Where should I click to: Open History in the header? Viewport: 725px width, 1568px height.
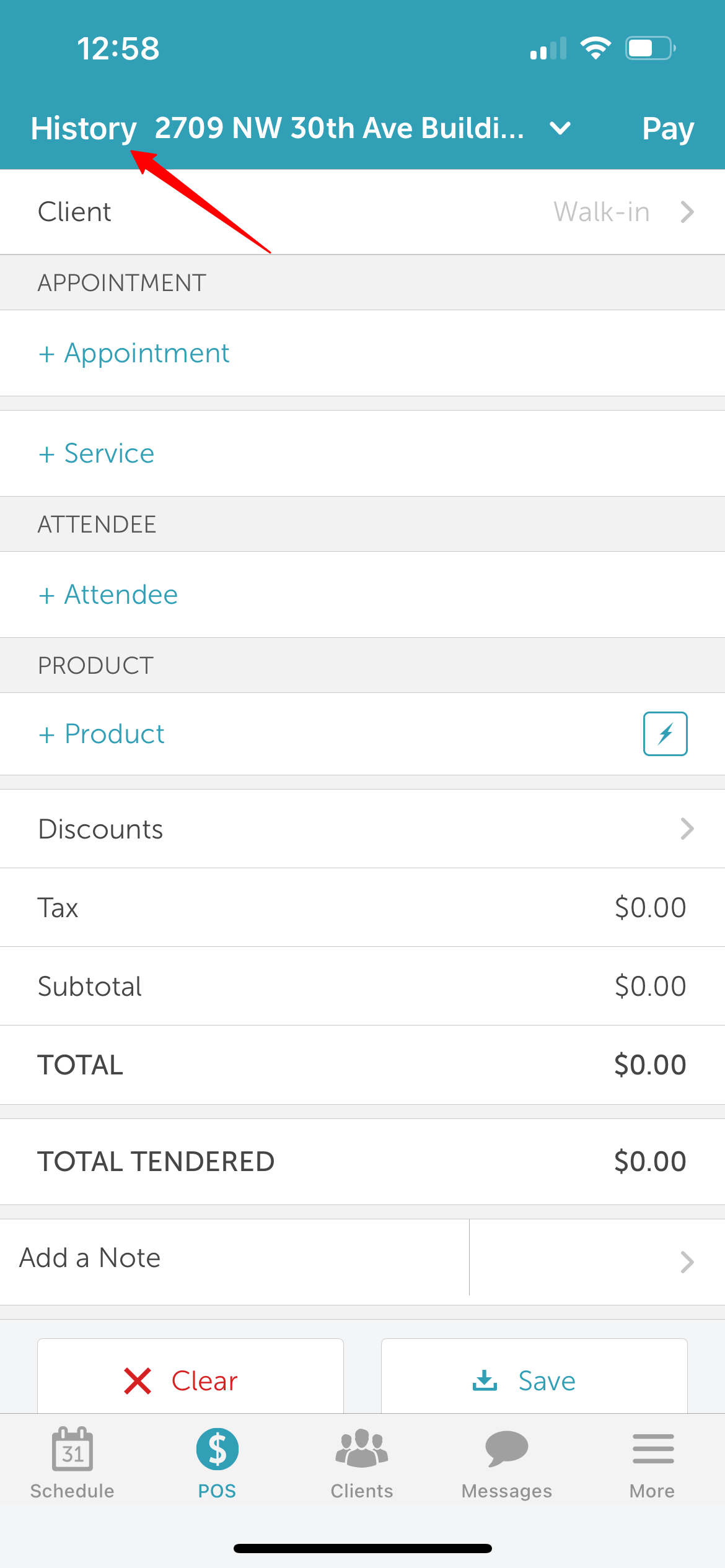pyautogui.click(x=84, y=129)
